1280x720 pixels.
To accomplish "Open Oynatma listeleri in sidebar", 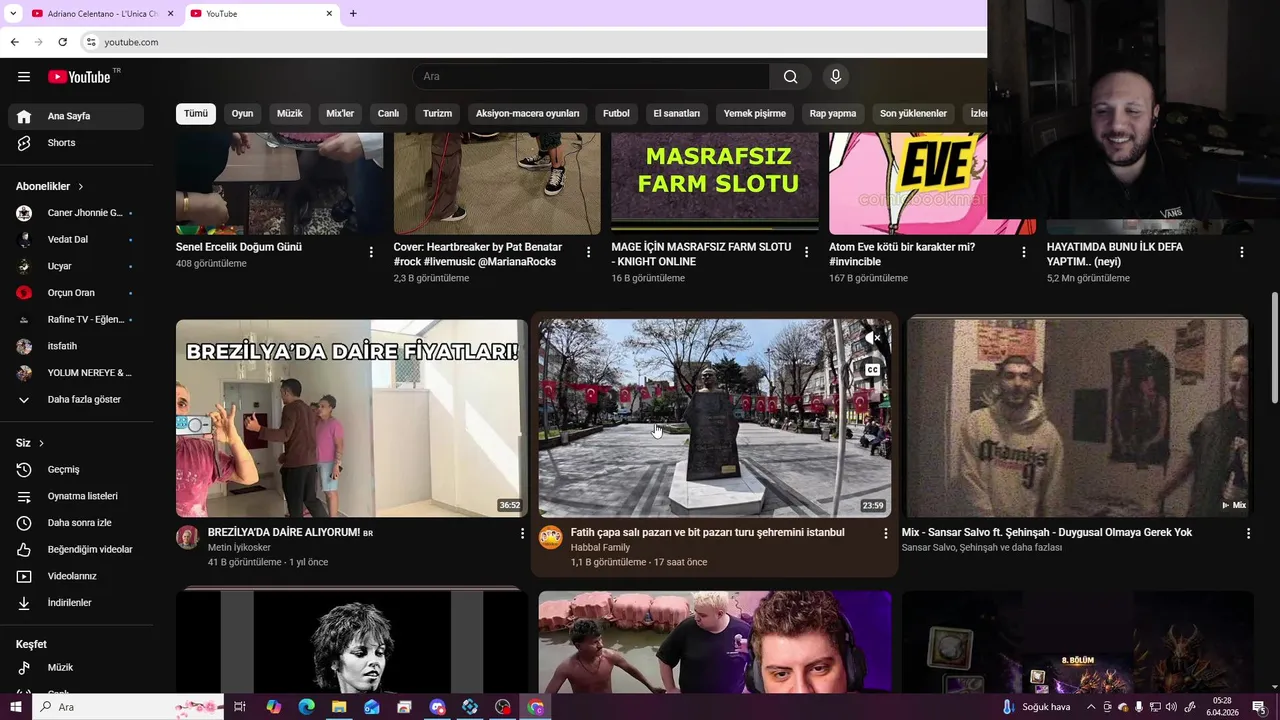I will [x=76, y=496].
